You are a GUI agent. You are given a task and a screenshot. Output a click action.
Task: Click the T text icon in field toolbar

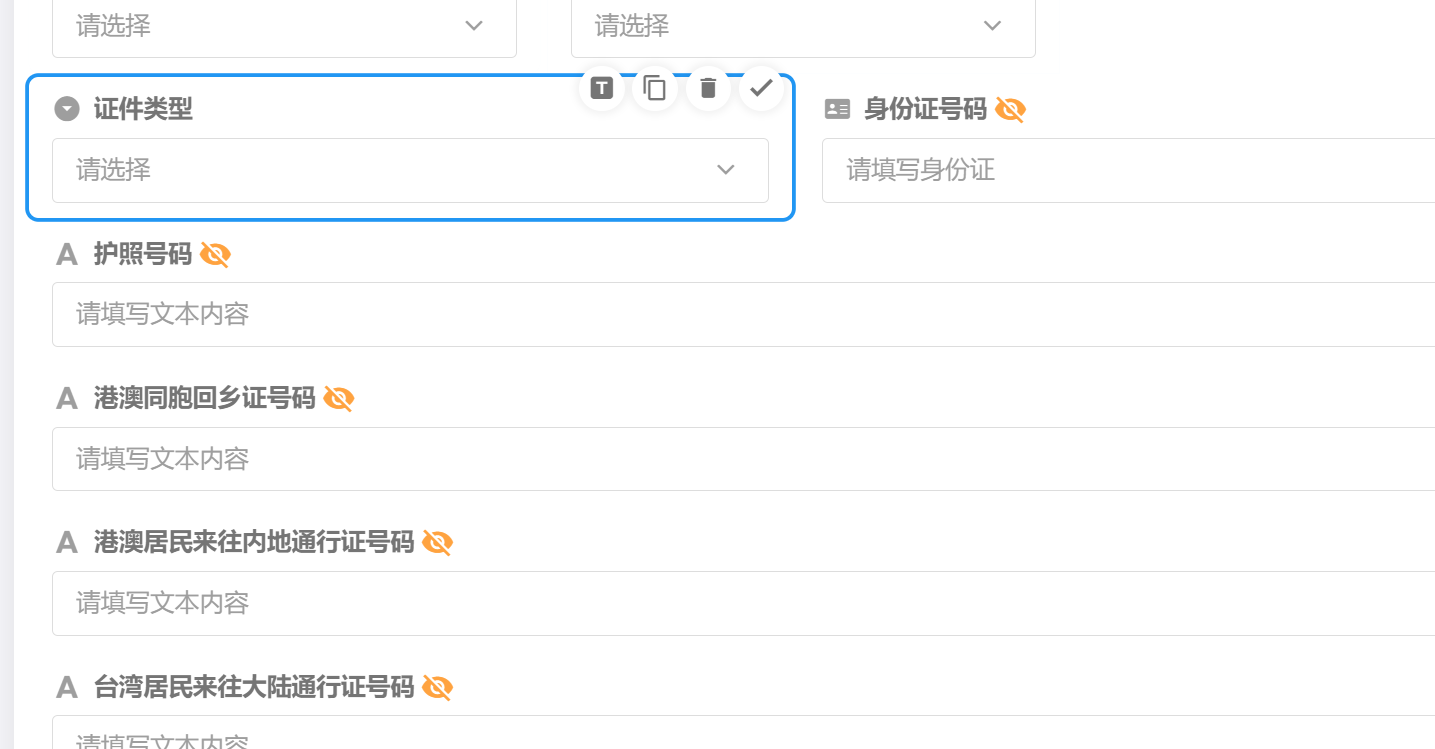click(x=601, y=88)
